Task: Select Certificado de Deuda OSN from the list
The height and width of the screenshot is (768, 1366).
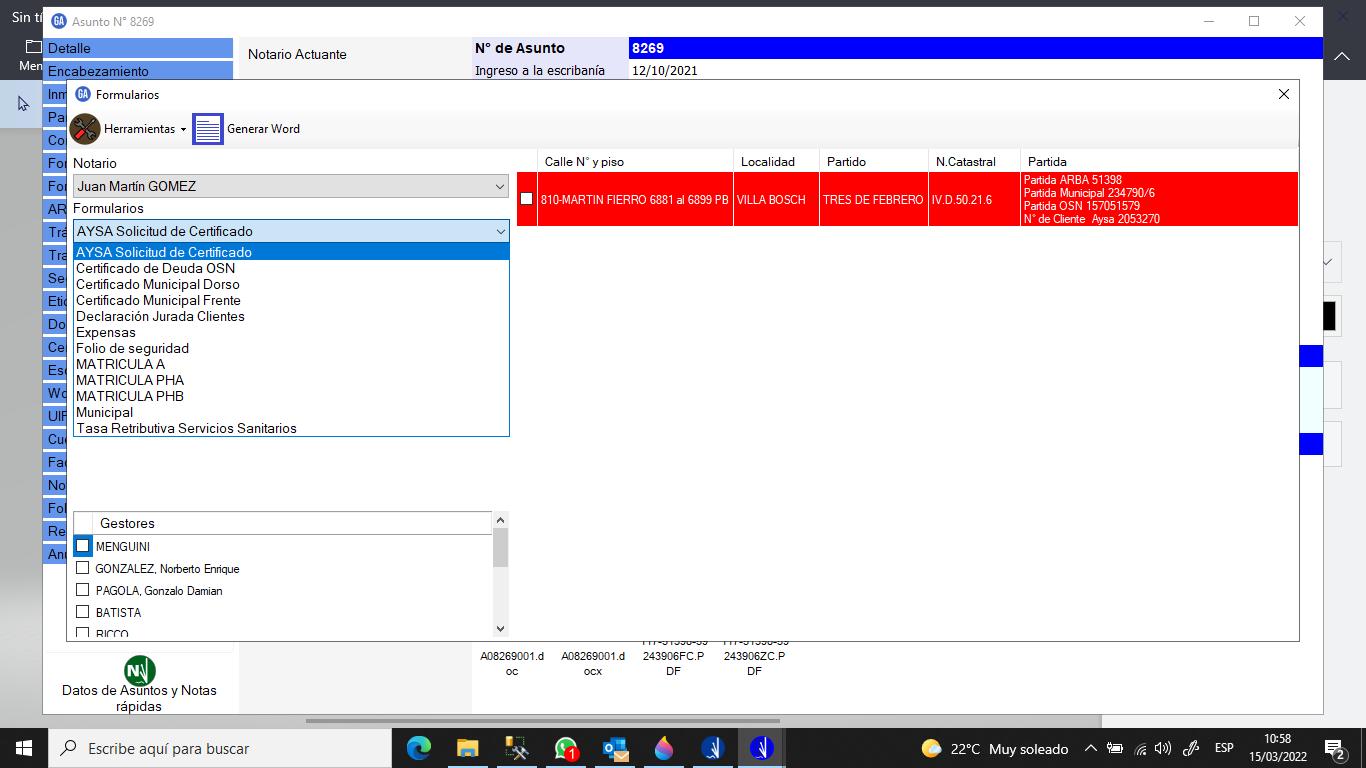Action: (x=156, y=268)
